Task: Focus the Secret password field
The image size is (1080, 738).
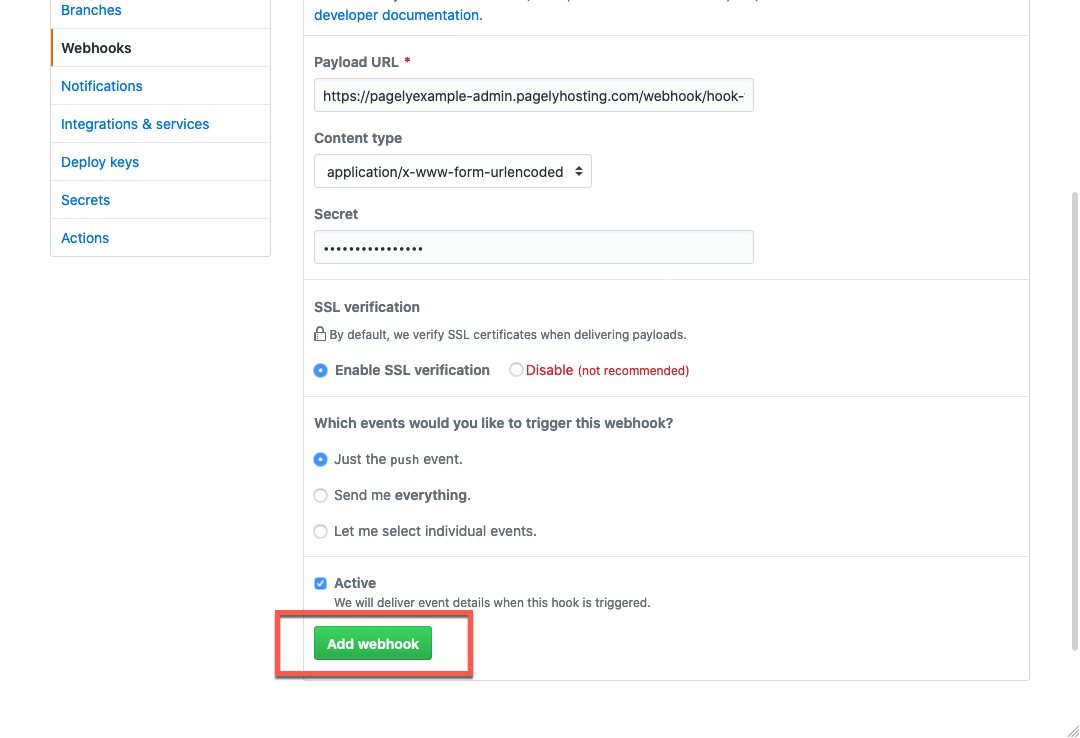Action: (x=533, y=248)
